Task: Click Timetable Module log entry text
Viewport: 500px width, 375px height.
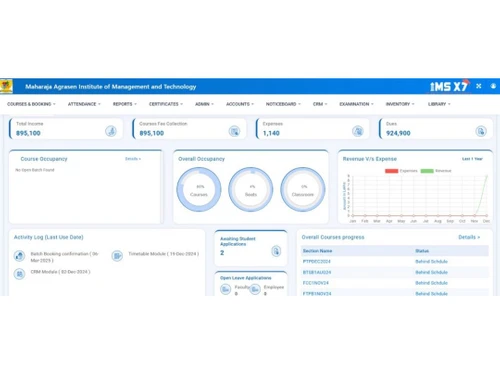Action: [x=164, y=254]
